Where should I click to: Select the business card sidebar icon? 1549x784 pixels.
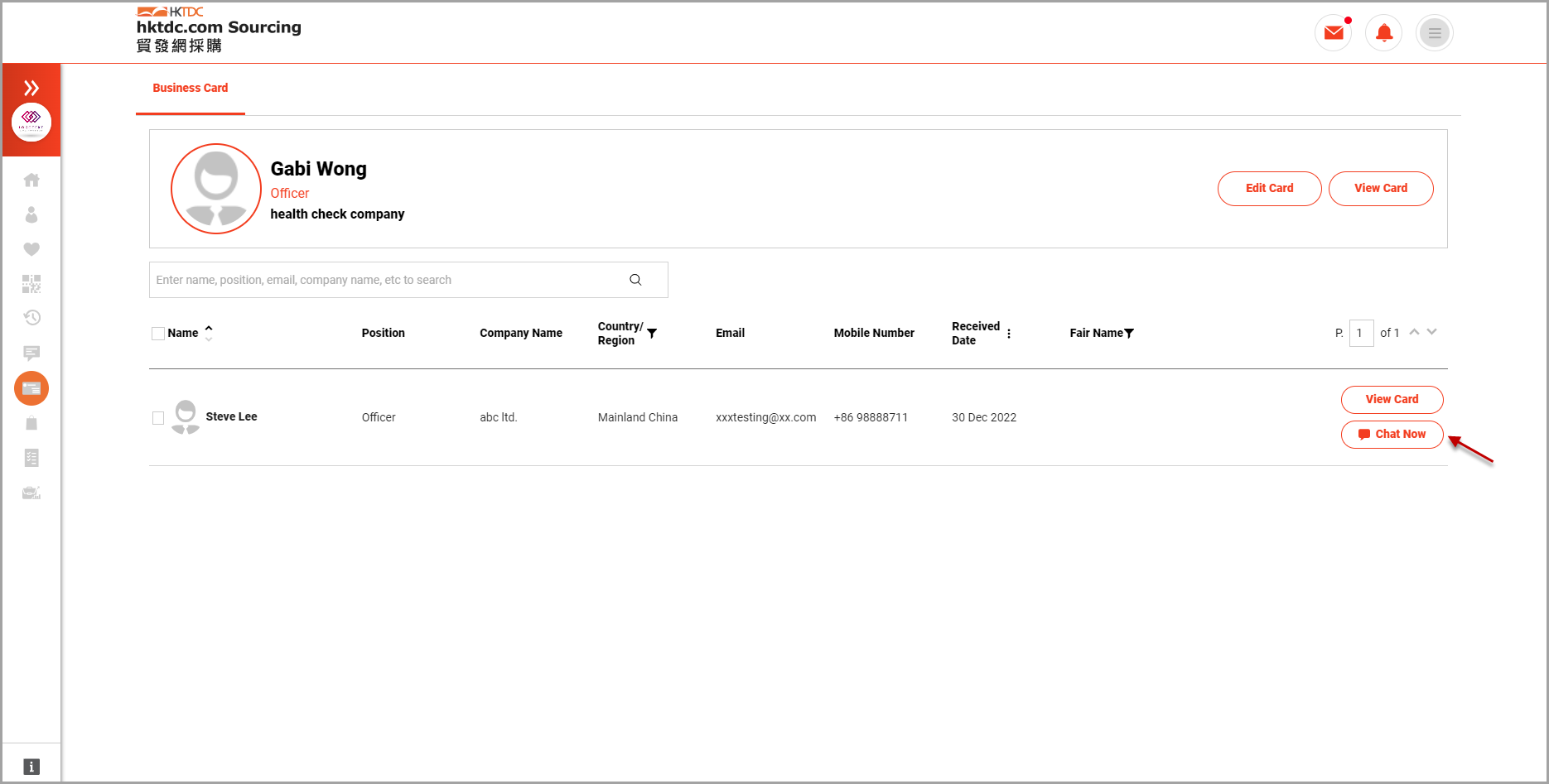coord(31,388)
